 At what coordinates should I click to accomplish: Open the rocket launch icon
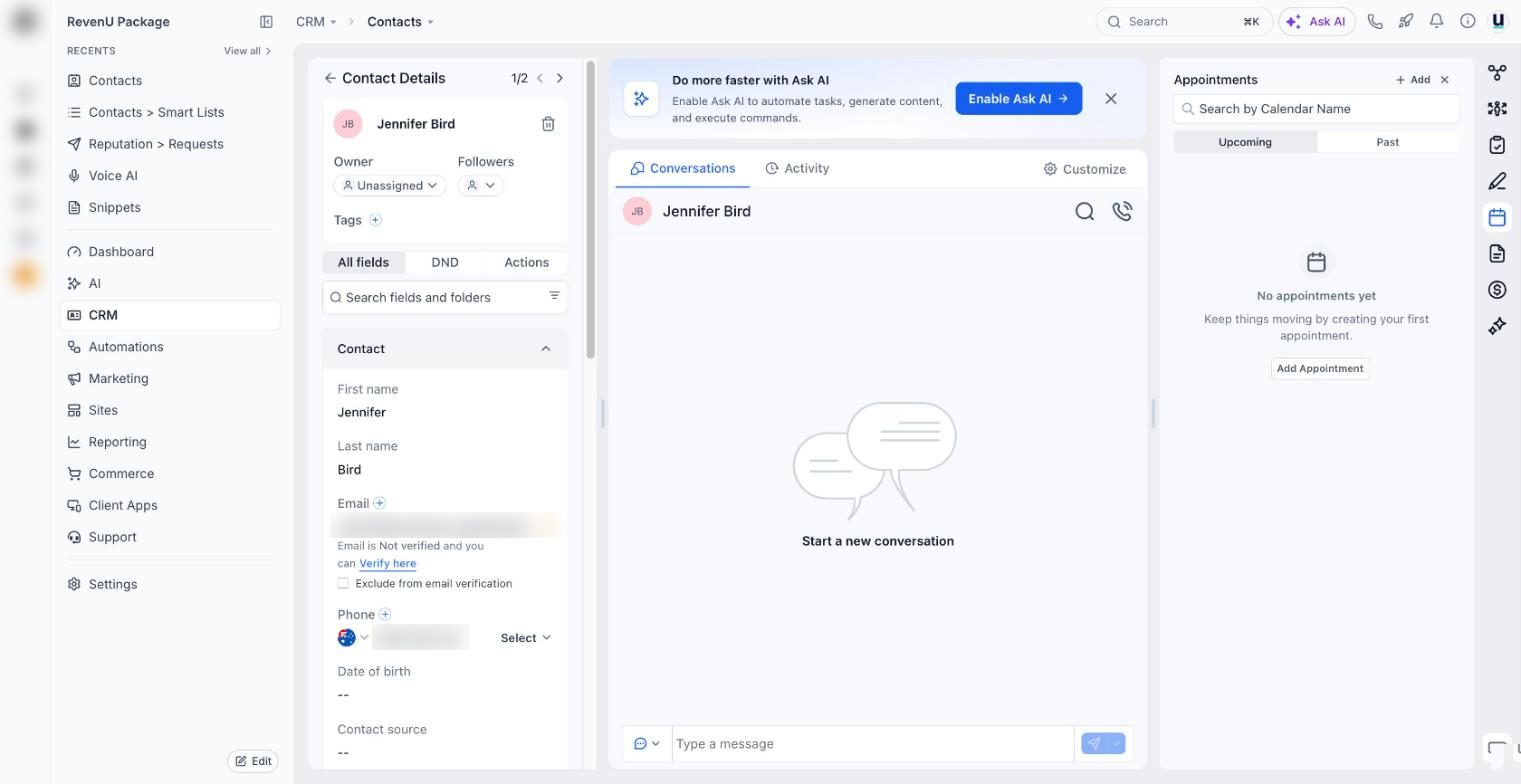[1406, 21]
